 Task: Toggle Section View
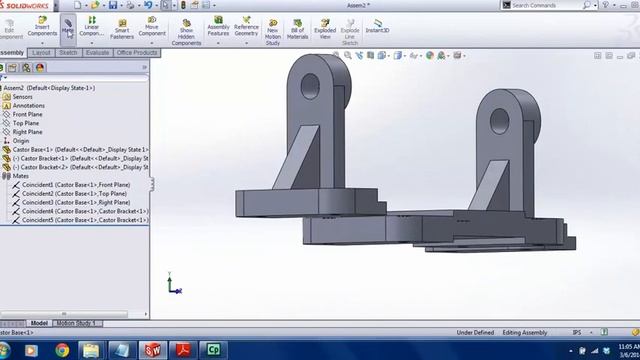[x=370, y=55]
